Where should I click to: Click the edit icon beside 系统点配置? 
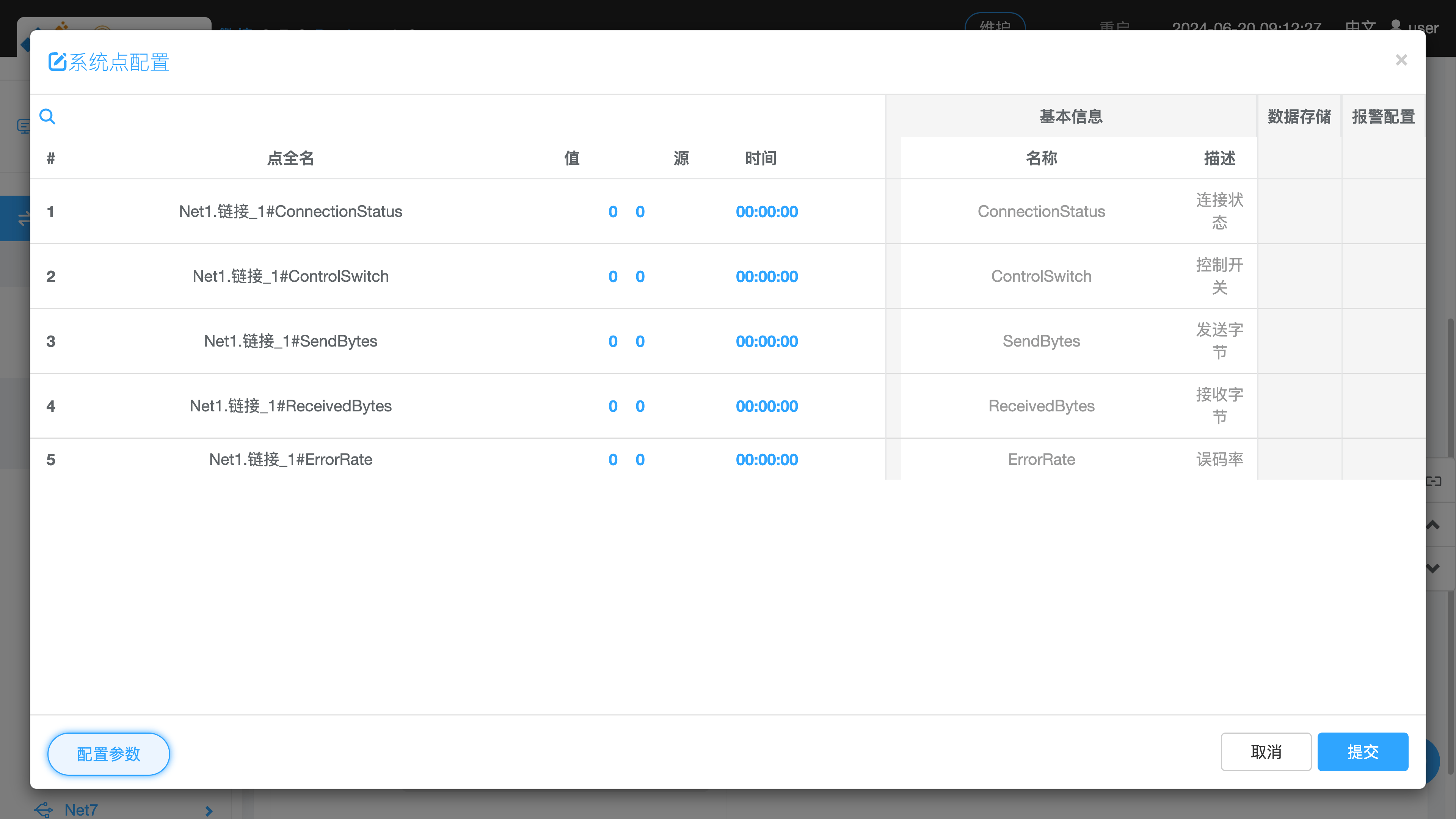pyautogui.click(x=57, y=61)
